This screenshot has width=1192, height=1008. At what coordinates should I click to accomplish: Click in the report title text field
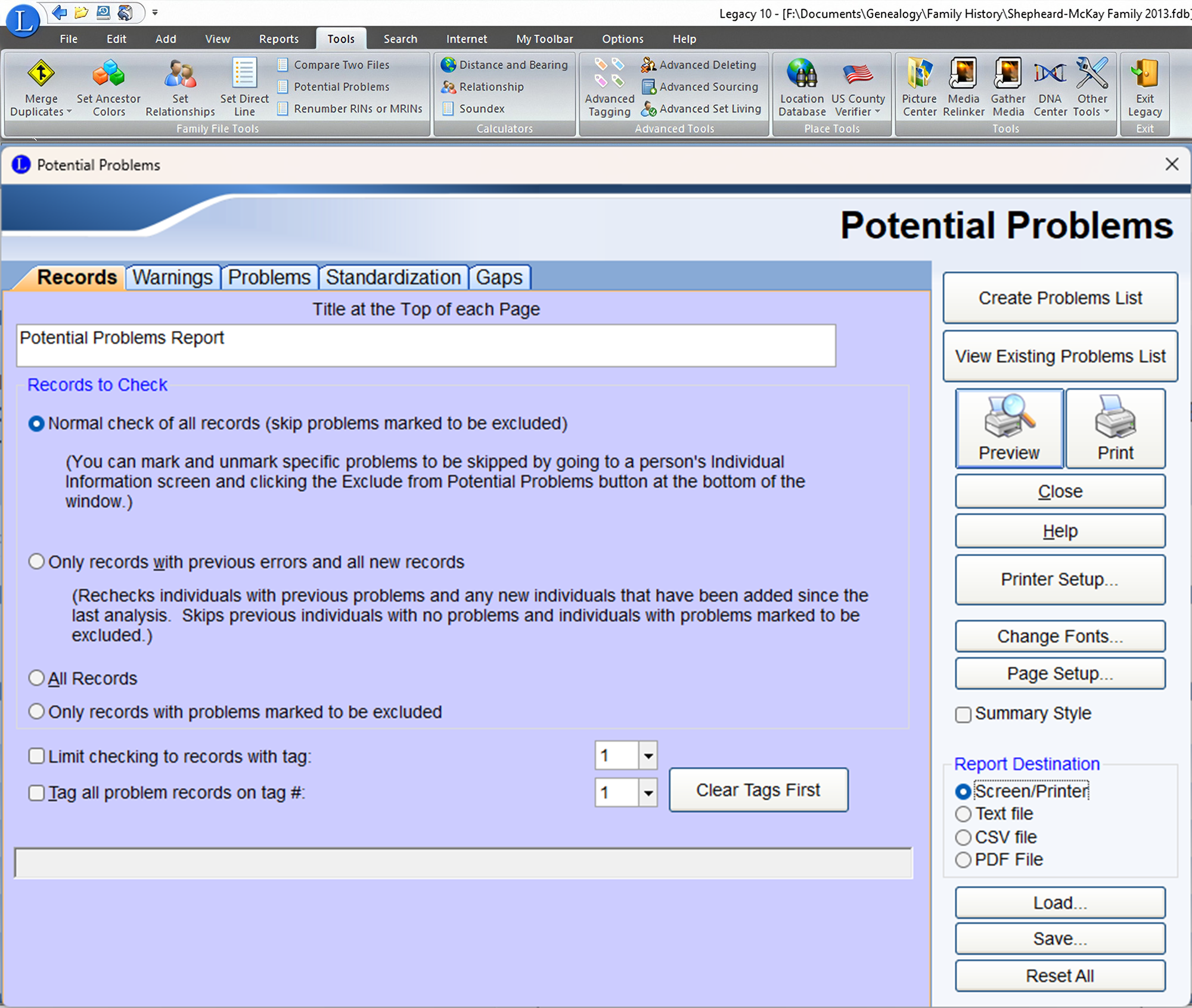click(426, 346)
